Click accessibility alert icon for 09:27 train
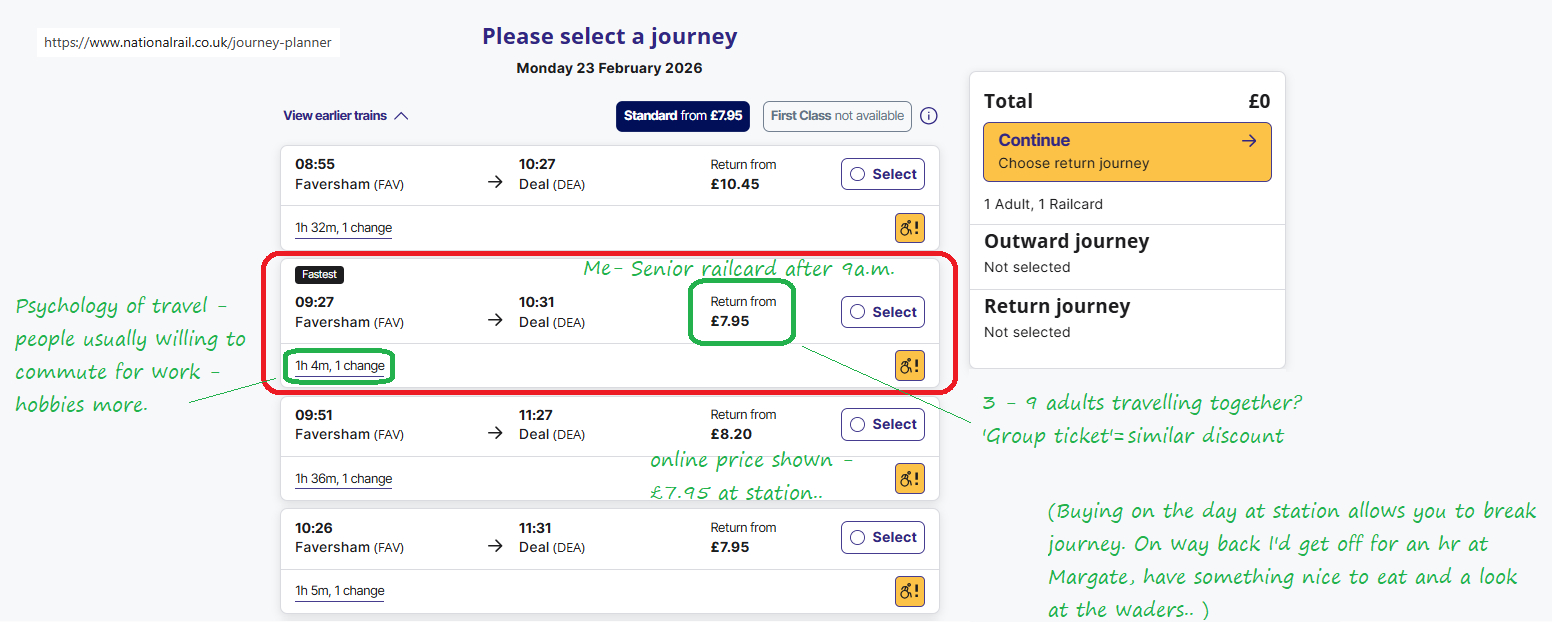The image size is (1552, 622). 909,366
